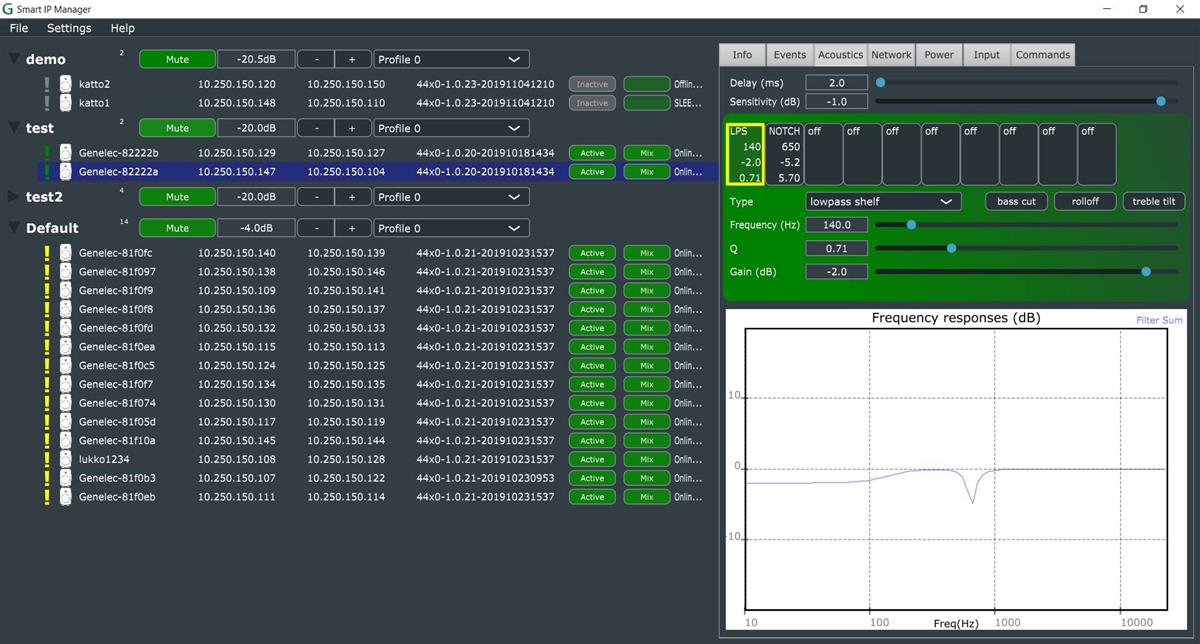This screenshot has height=644, width=1200.
Task: Click yellow warning indicator for Genelec-81f0fc
Action: tap(47, 253)
